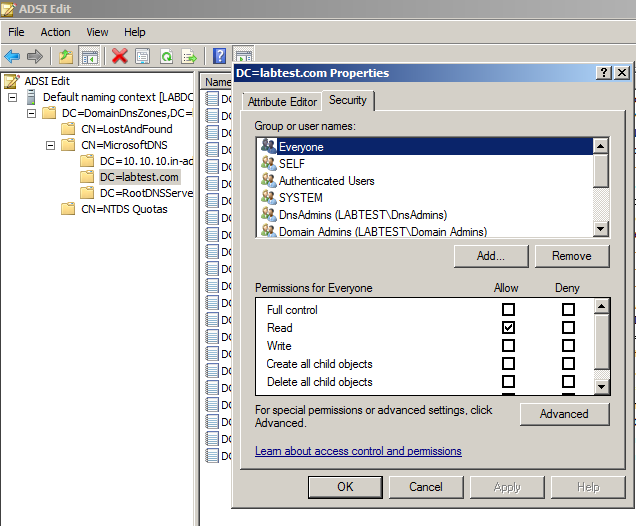Click the Up one level folder icon
The width and height of the screenshot is (636, 526).
tap(66, 56)
